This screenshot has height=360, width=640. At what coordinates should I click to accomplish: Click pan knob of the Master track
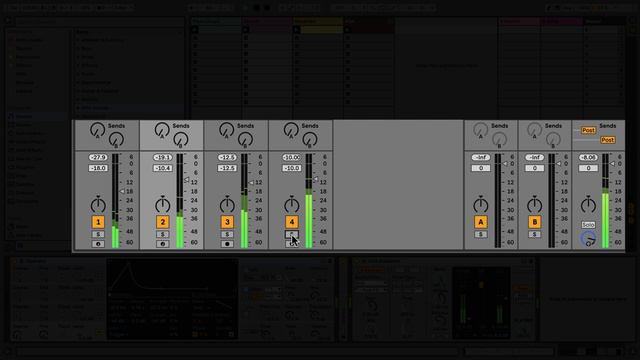(588, 204)
